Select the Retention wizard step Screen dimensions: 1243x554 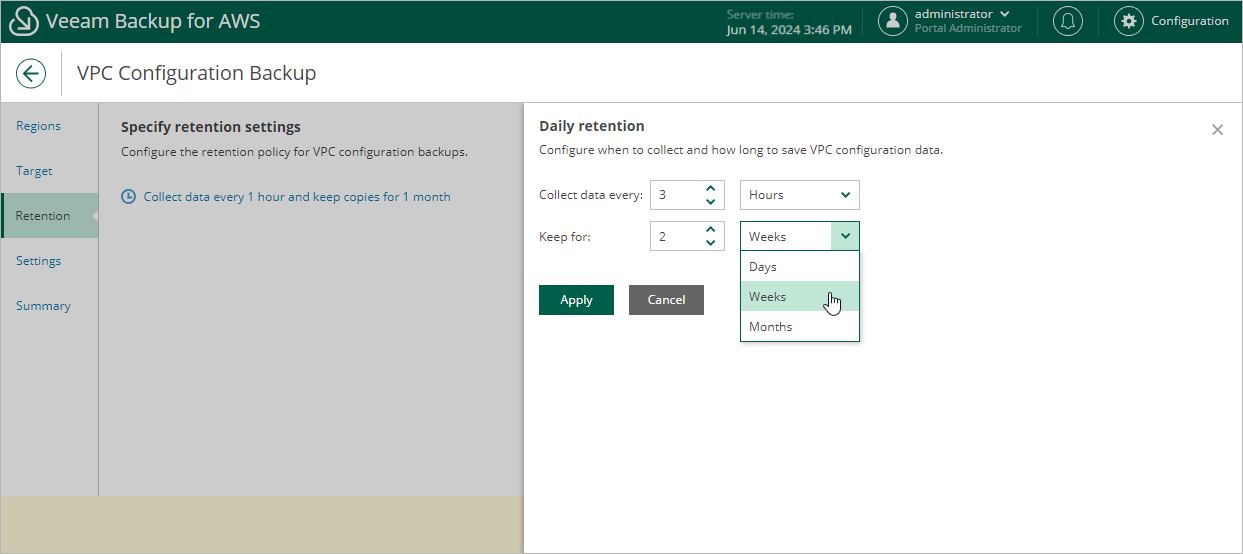pos(49,216)
